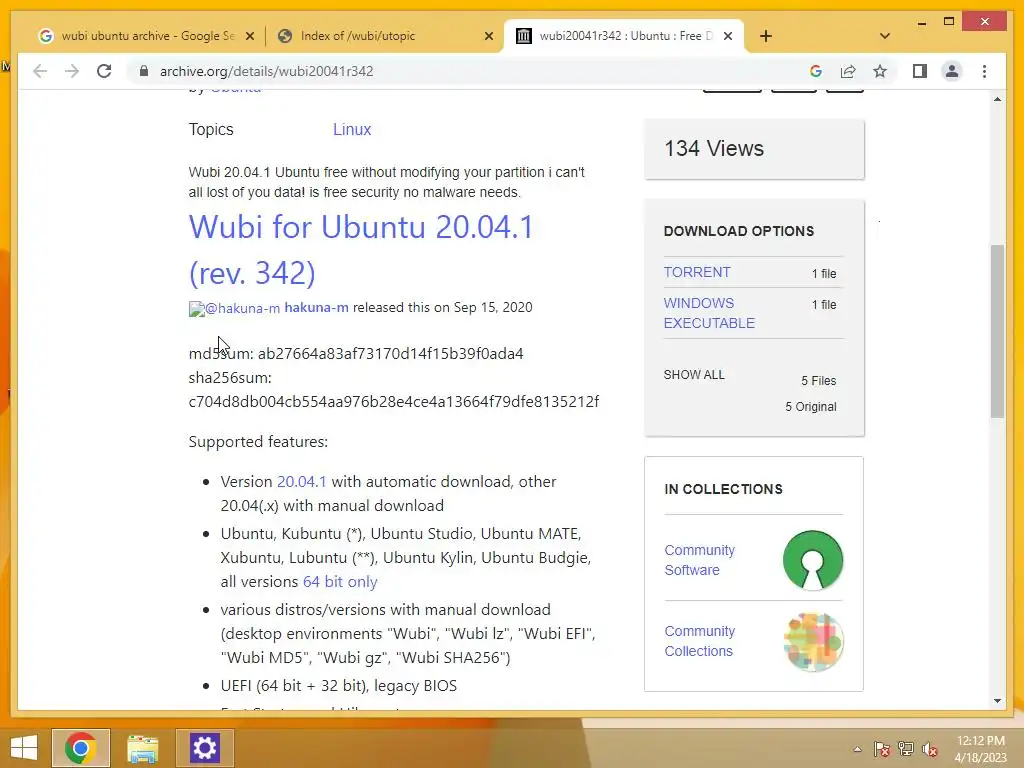The image size is (1024, 768).
Task: Expand the tab search chevron
Action: (885, 36)
